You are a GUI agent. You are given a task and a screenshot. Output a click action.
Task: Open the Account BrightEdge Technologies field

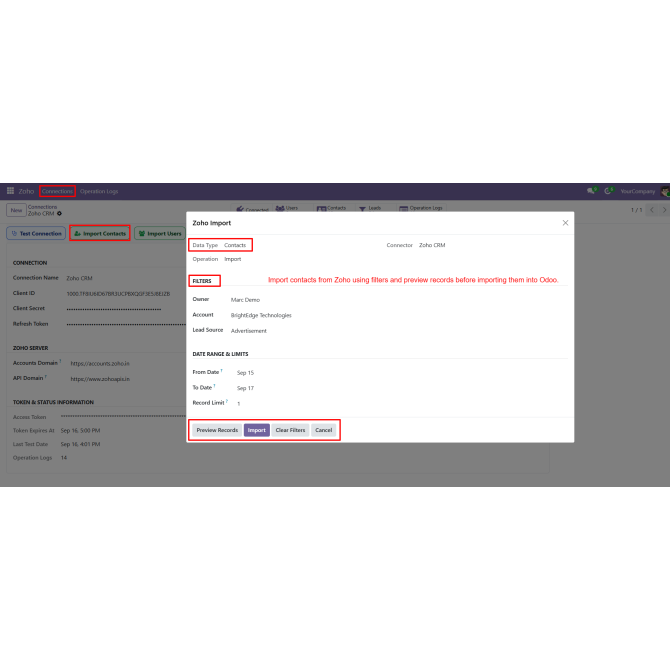pyautogui.click(x=261, y=315)
